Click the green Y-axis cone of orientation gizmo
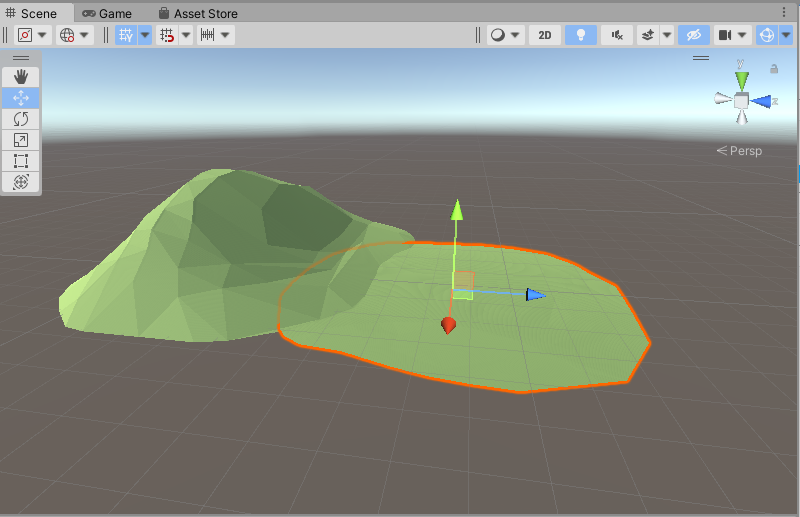800x517 pixels. click(742, 80)
